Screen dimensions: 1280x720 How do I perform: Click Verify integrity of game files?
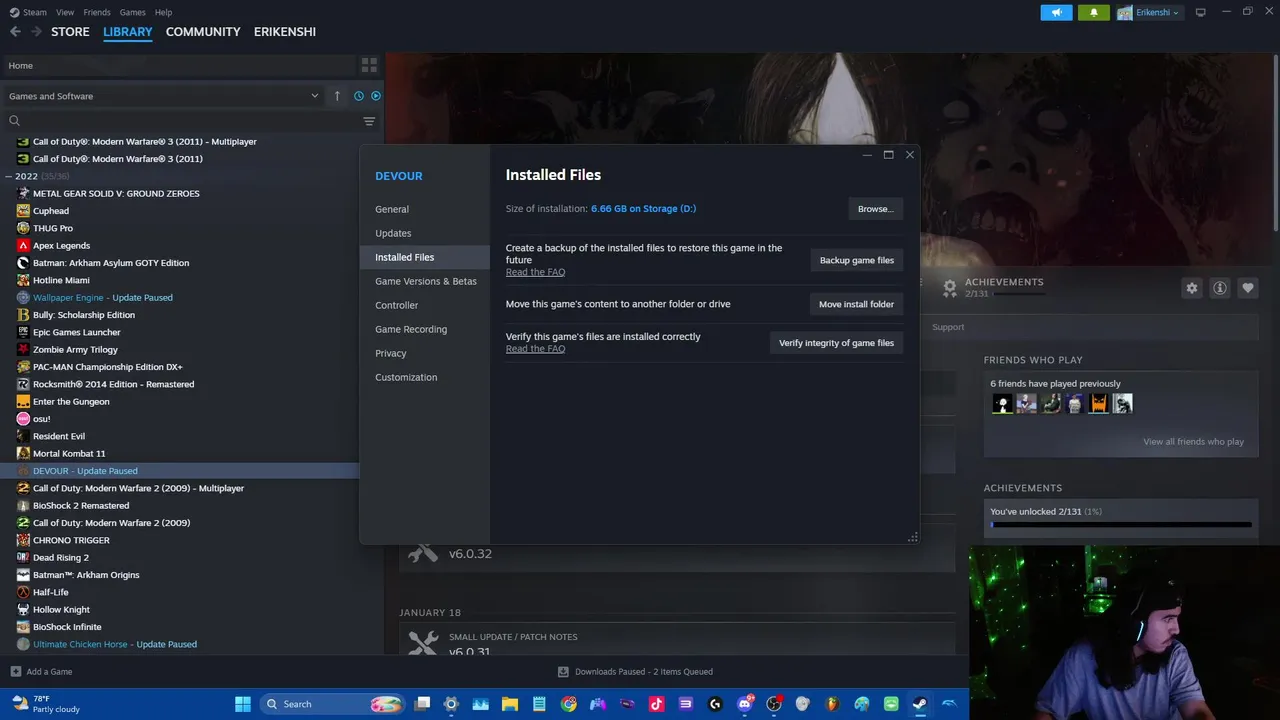click(836, 343)
